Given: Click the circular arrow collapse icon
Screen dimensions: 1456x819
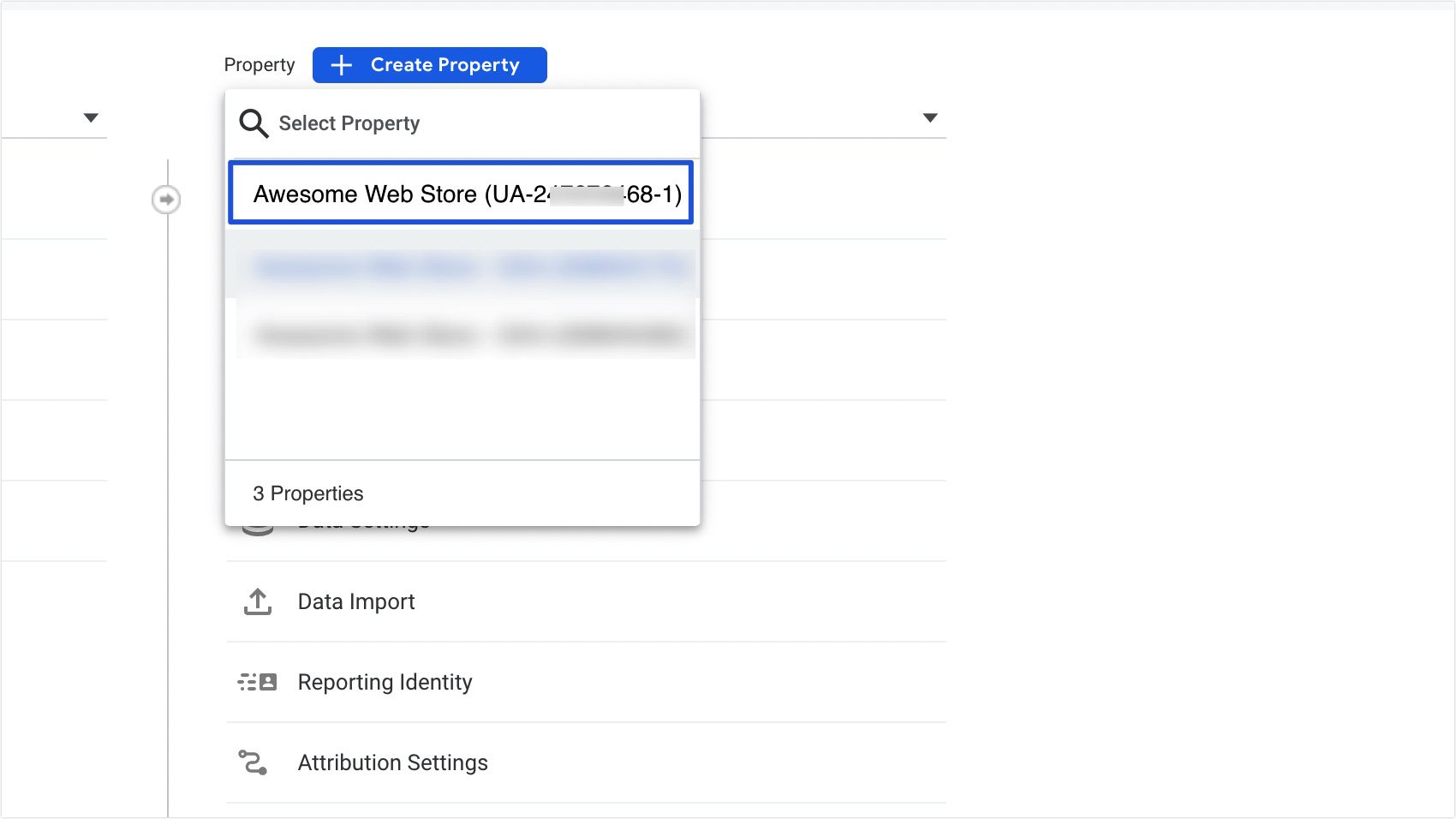Looking at the screenshot, I should point(166,200).
